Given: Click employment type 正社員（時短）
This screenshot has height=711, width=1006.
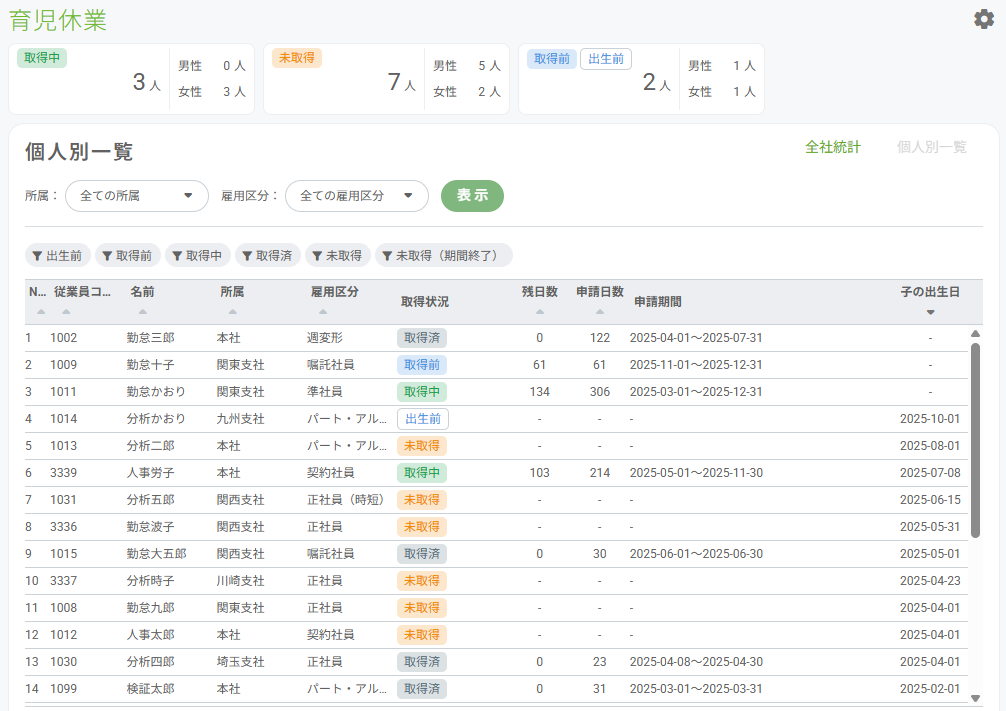Looking at the screenshot, I should tap(345, 499).
